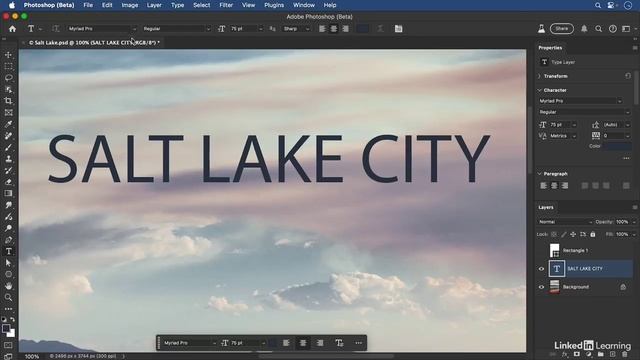Click the Color swatch in Properties panel

coord(618,147)
